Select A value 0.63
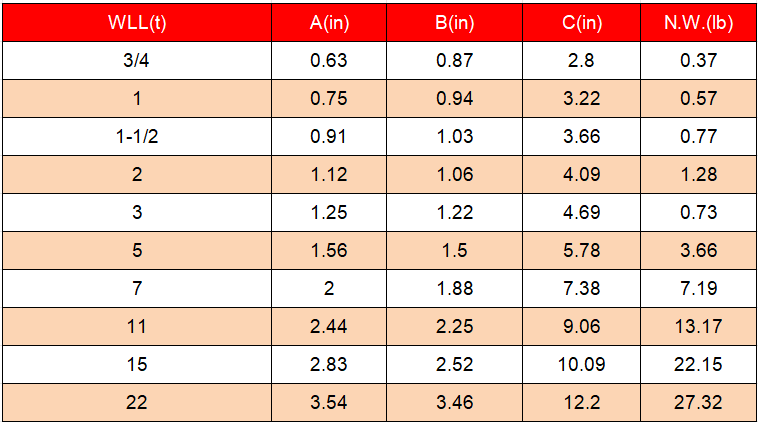 pyautogui.click(x=329, y=61)
